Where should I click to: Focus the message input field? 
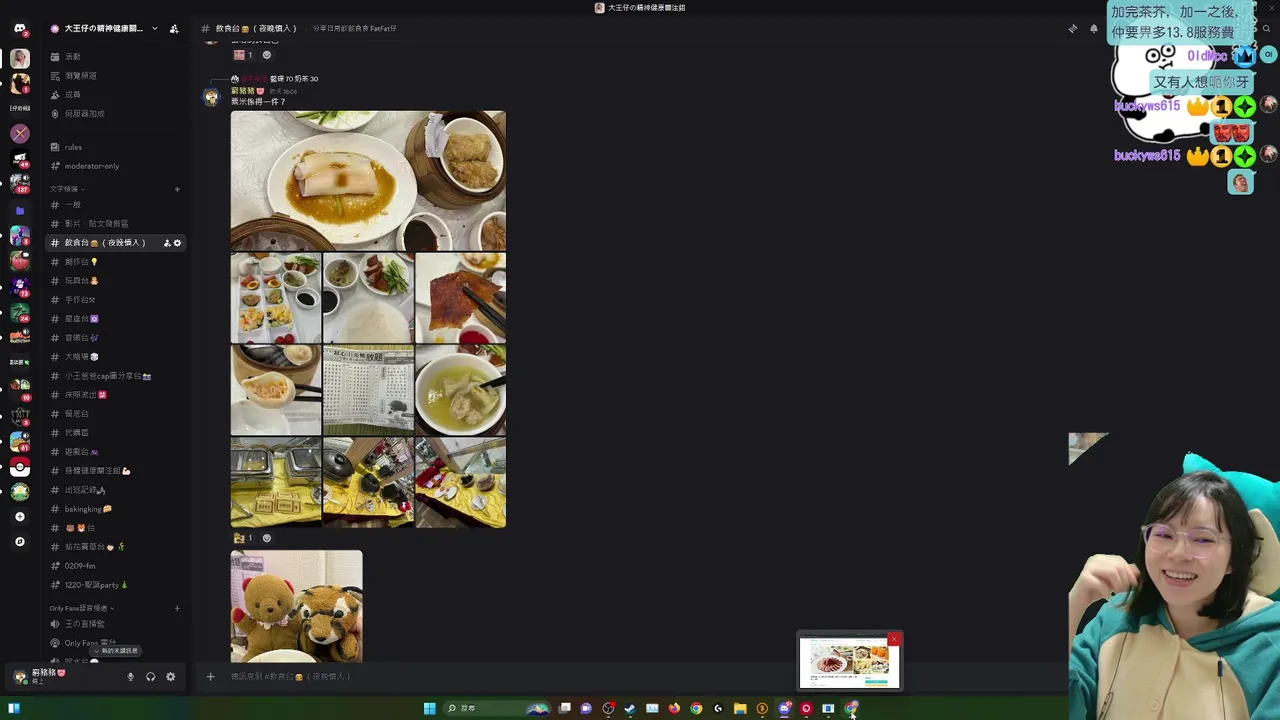point(640,677)
